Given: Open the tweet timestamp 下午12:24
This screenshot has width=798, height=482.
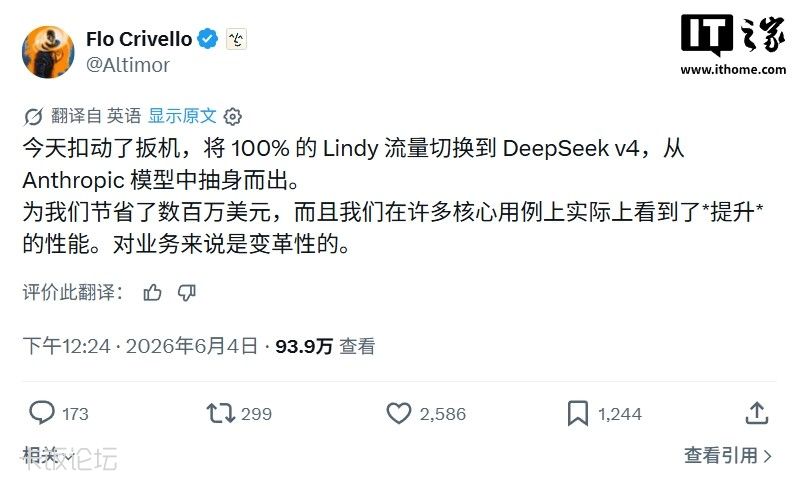Looking at the screenshot, I should click(x=67, y=347).
